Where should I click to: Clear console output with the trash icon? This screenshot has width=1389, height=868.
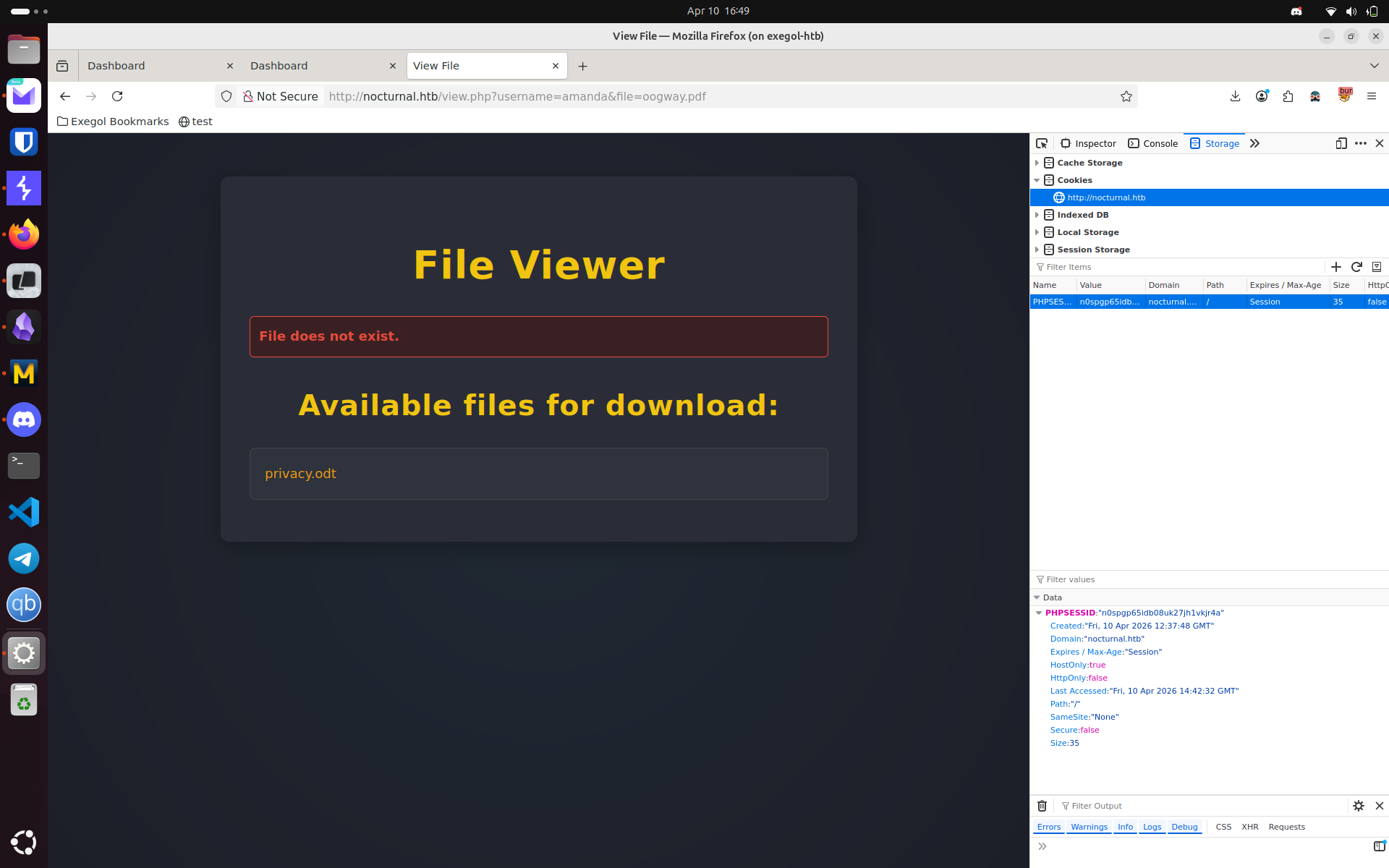click(1042, 806)
